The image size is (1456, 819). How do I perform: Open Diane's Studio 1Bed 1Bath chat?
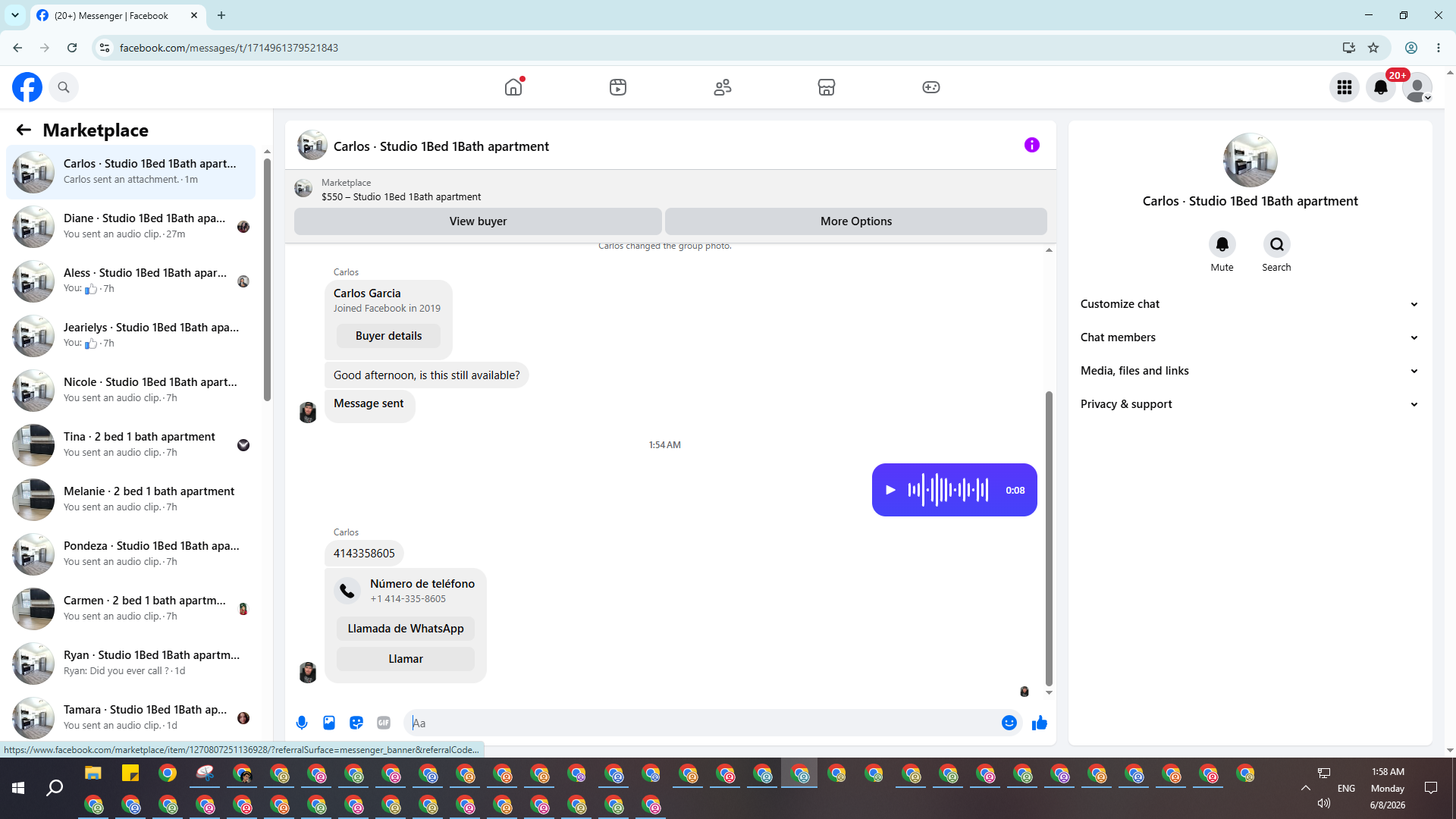click(131, 227)
